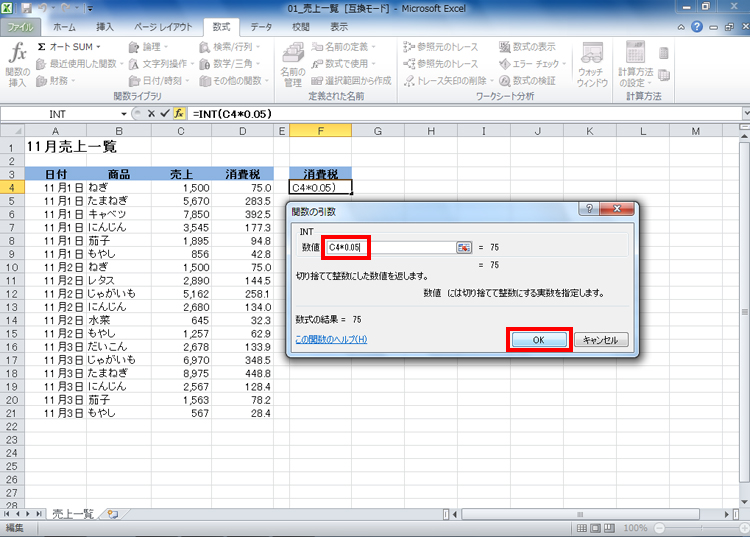Switch to the ホーム tab
The width and height of the screenshot is (750, 537).
(64, 27)
